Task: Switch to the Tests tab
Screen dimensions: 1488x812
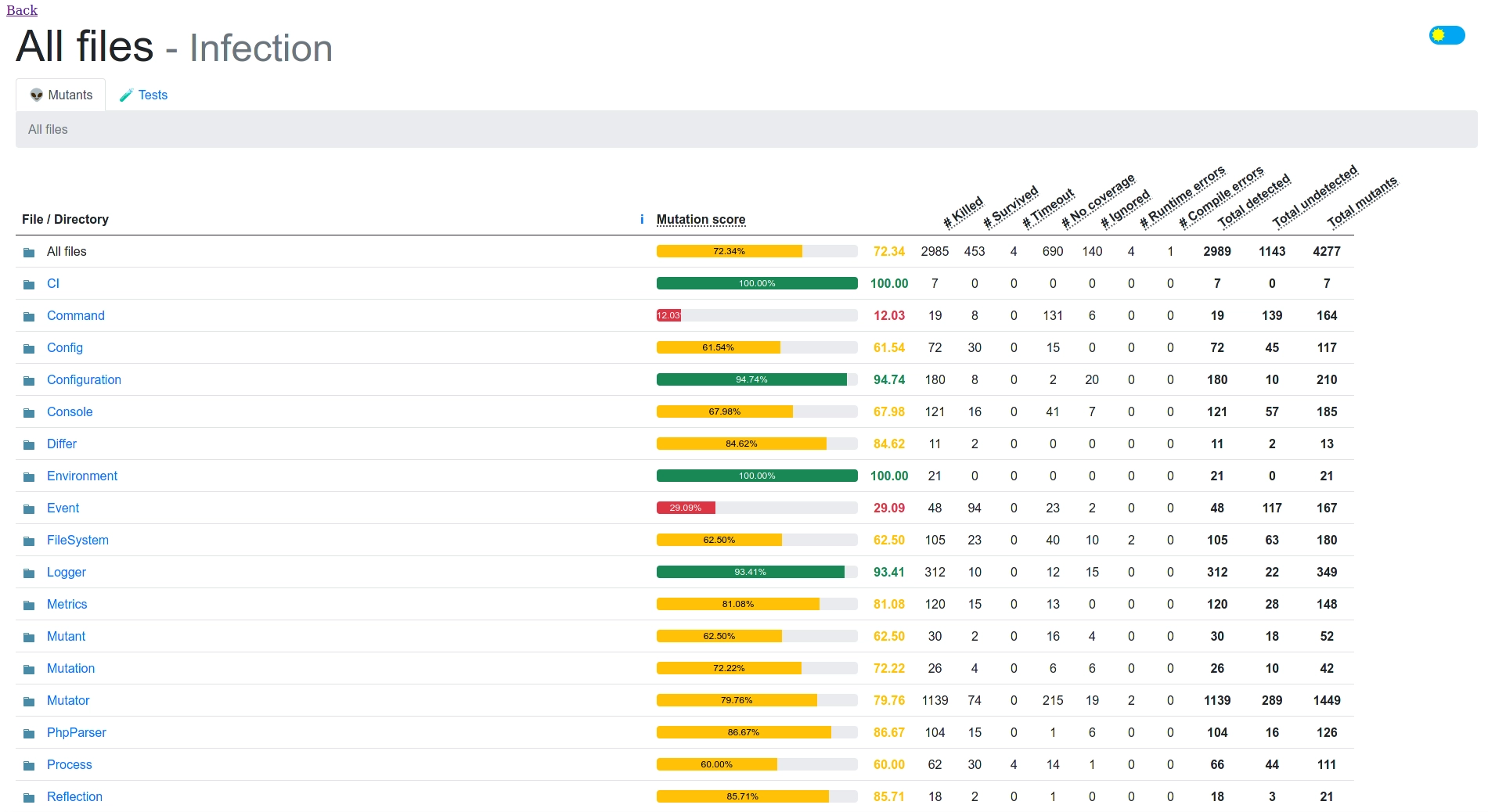Action: [x=143, y=95]
